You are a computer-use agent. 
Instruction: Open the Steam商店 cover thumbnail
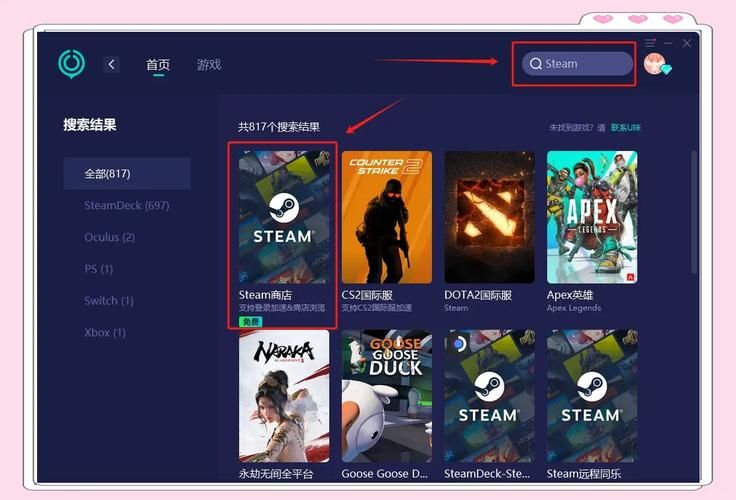coord(284,217)
